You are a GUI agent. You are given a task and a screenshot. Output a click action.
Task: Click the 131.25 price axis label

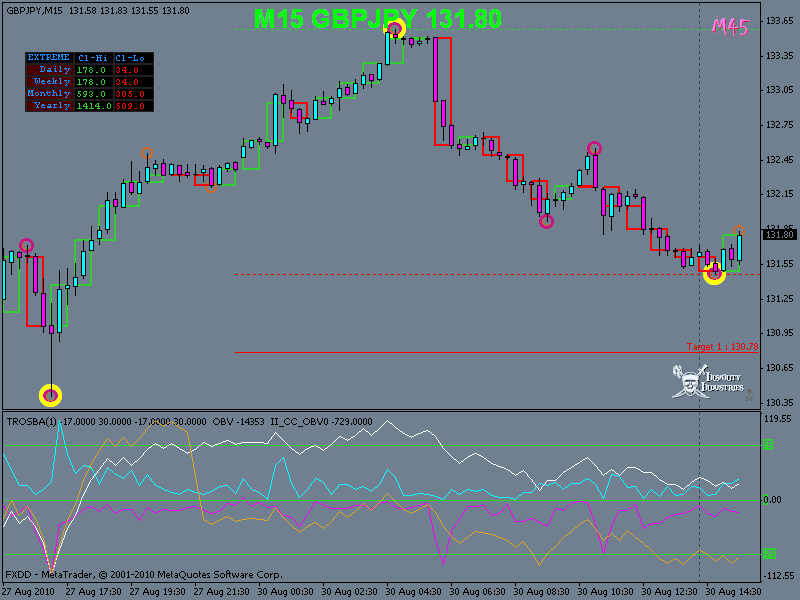coord(779,298)
